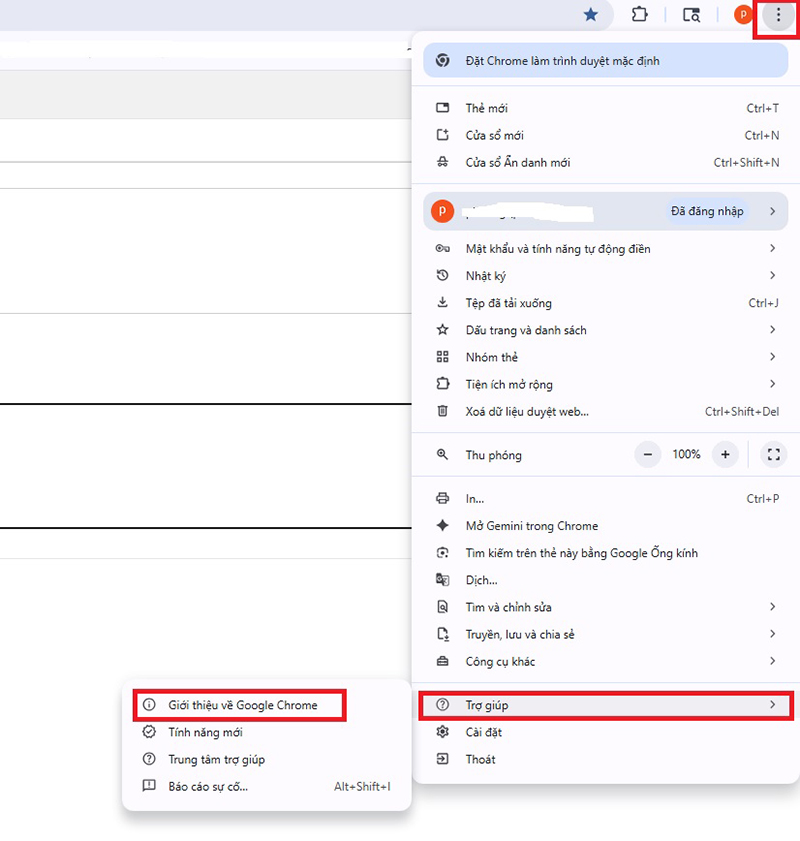
Task: Choose Thoát to quit Chrome
Action: [606, 759]
